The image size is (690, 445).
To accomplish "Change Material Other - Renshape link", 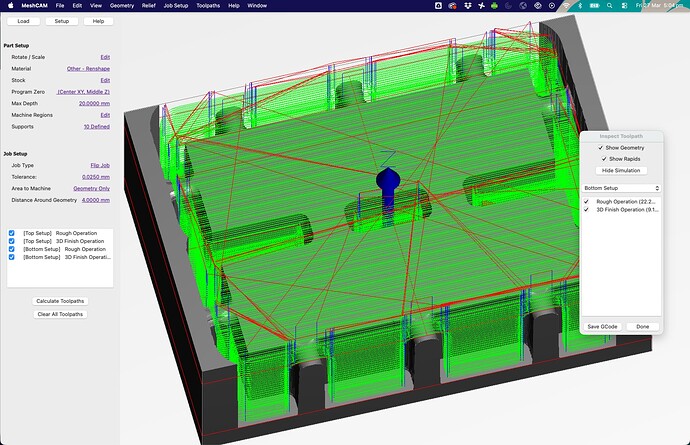I will pos(88,69).
